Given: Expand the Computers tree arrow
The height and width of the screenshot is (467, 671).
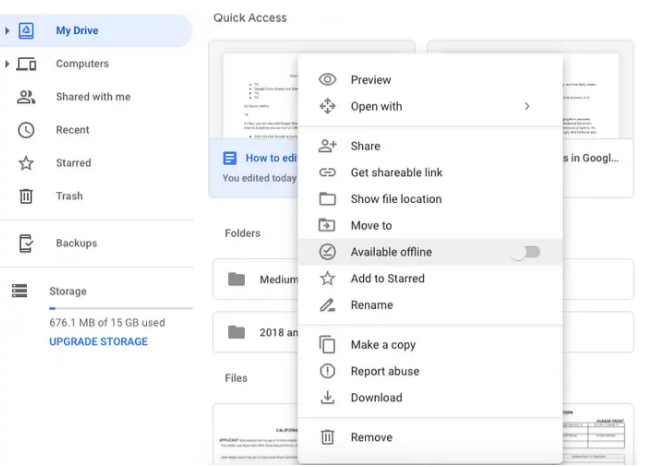Looking at the screenshot, I should (8, 64).
